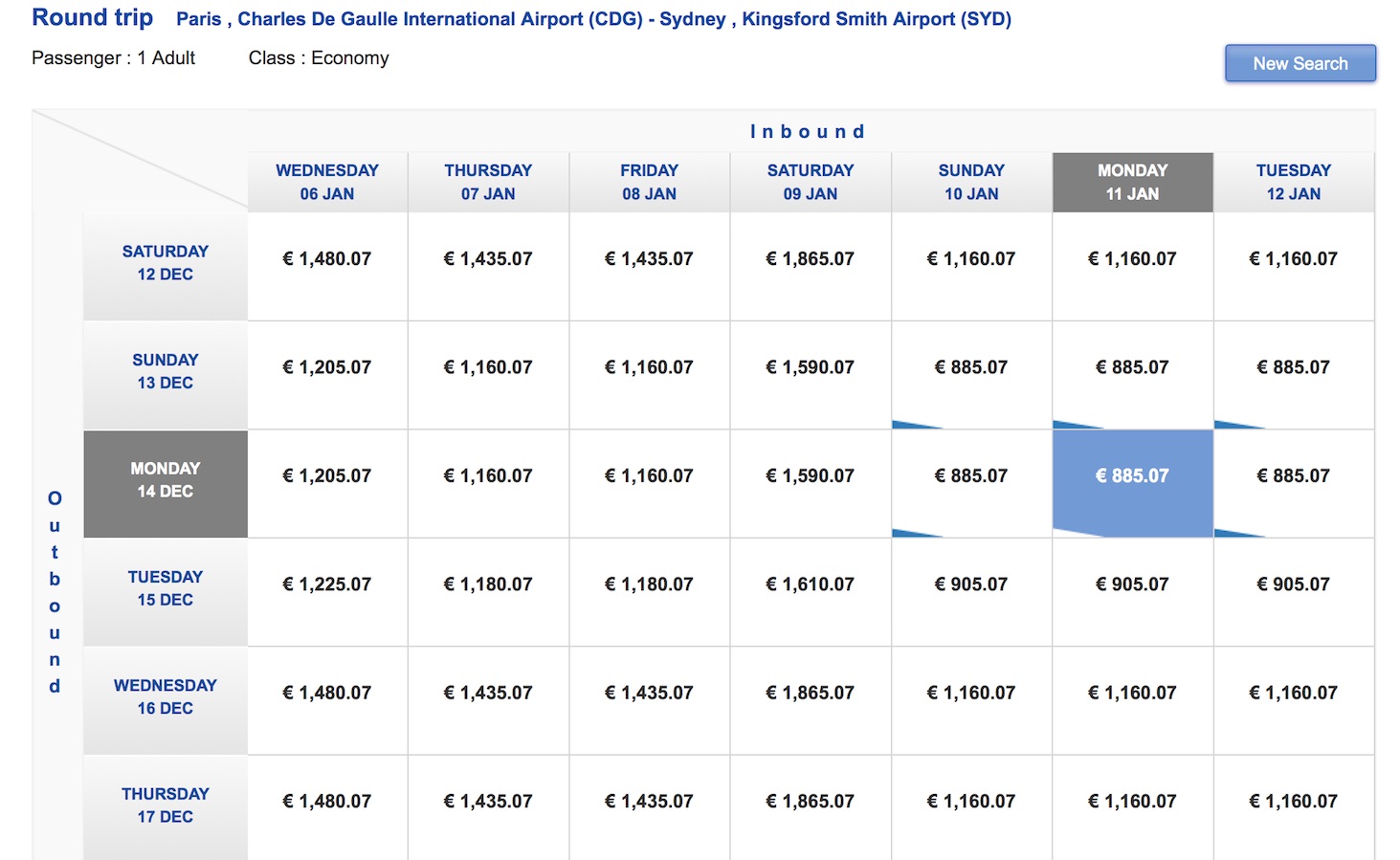Pick fare for 16 Dec out, 10 Jan return

point(971,701)
